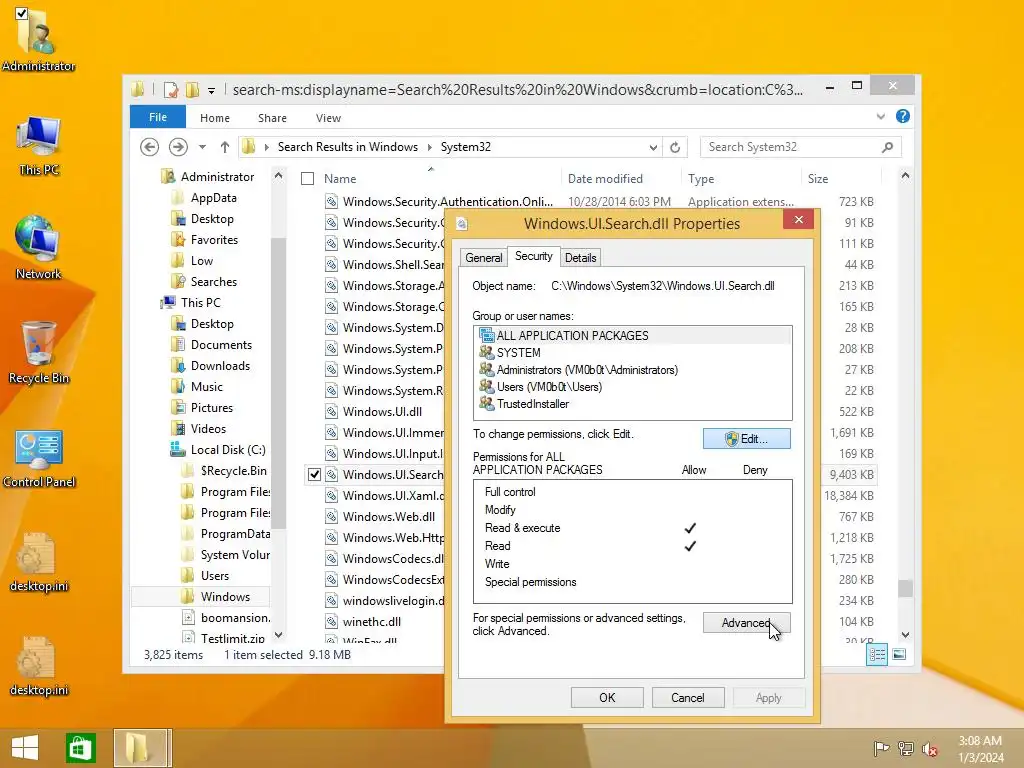Click the file list vertical scrollbar thumb

tap(905, 588)
